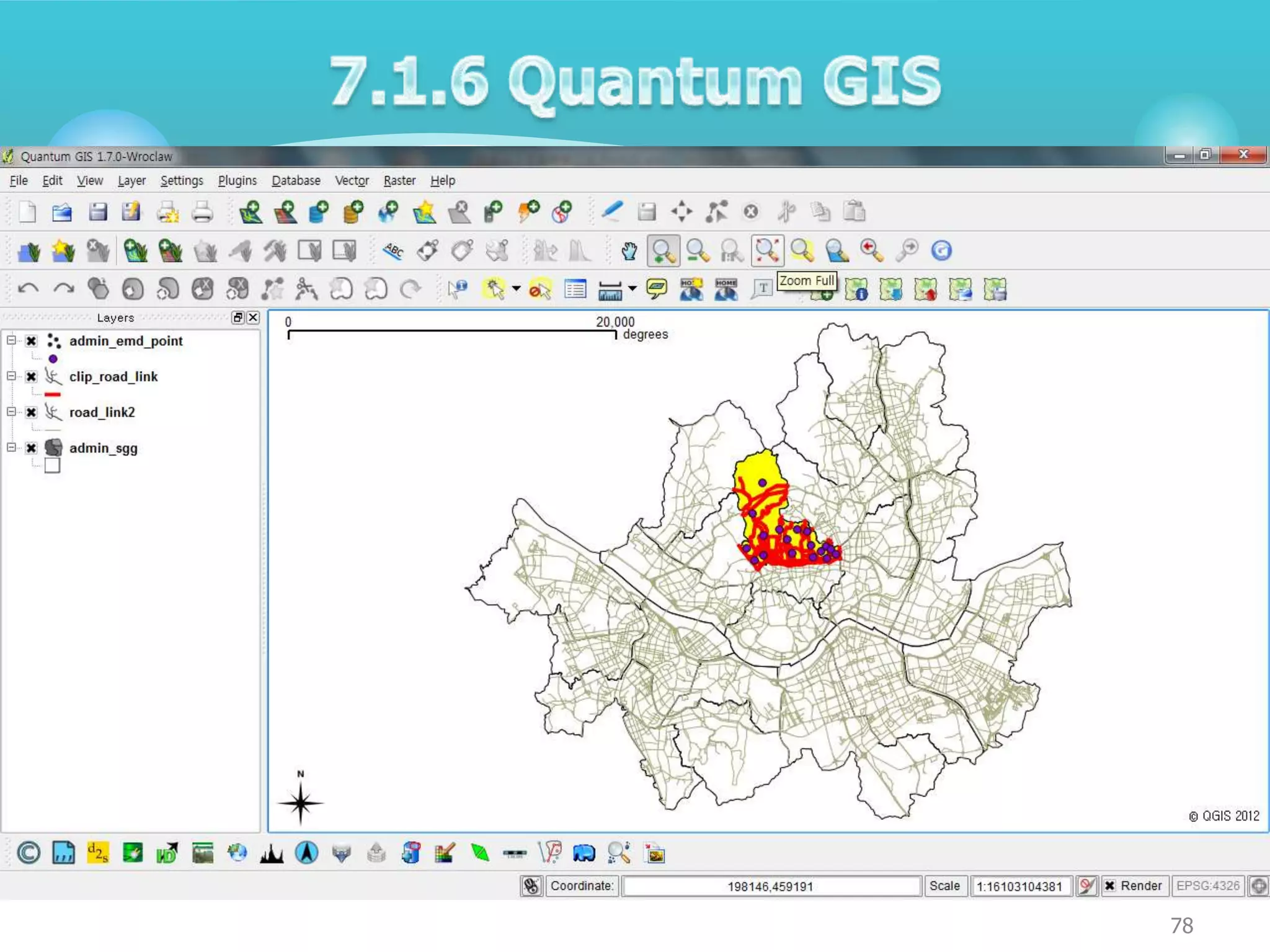Open the Layer menu
Image resolution: width=1270 pixels, height=952 pixels.
131,180
